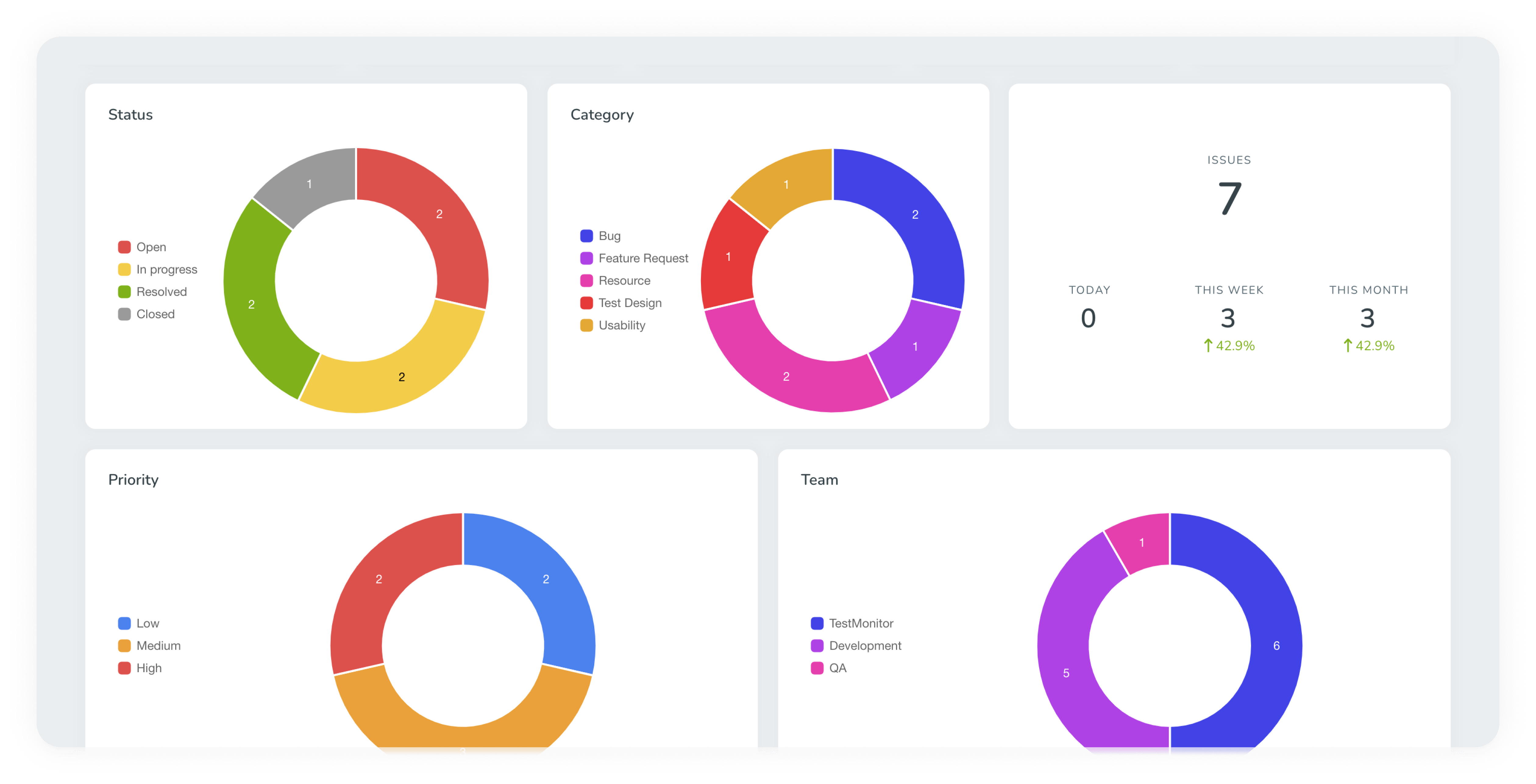Screen dimensions: 1536x784
Task: Click the 'Feature Request' legend label
Action: (643, 258)
